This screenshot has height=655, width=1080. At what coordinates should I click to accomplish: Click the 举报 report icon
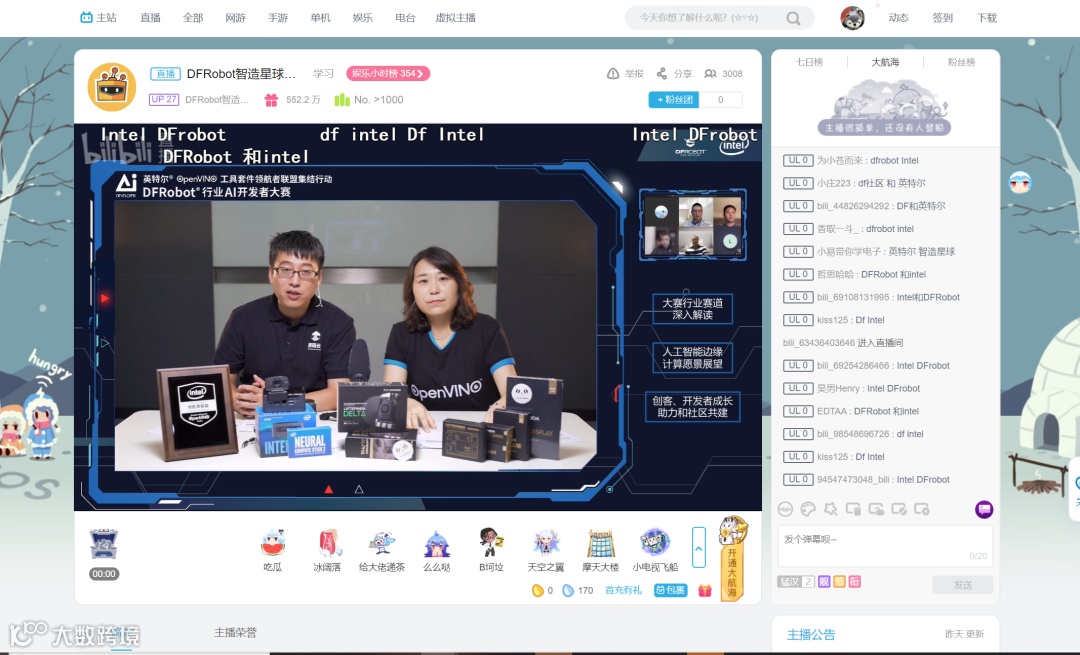613,74
